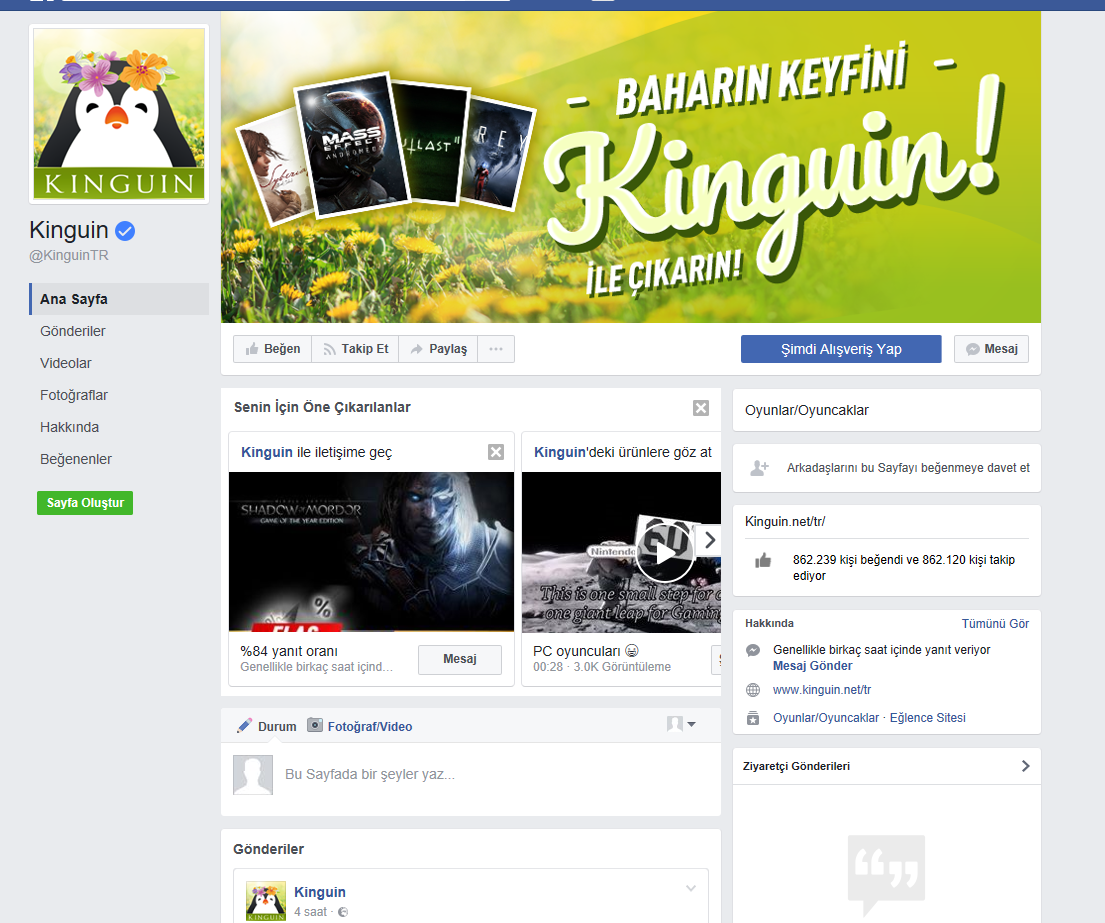Click the Mesaj button in the yanıt oranı card
This screenshot has width=1105, height=923.
point(459,659)
